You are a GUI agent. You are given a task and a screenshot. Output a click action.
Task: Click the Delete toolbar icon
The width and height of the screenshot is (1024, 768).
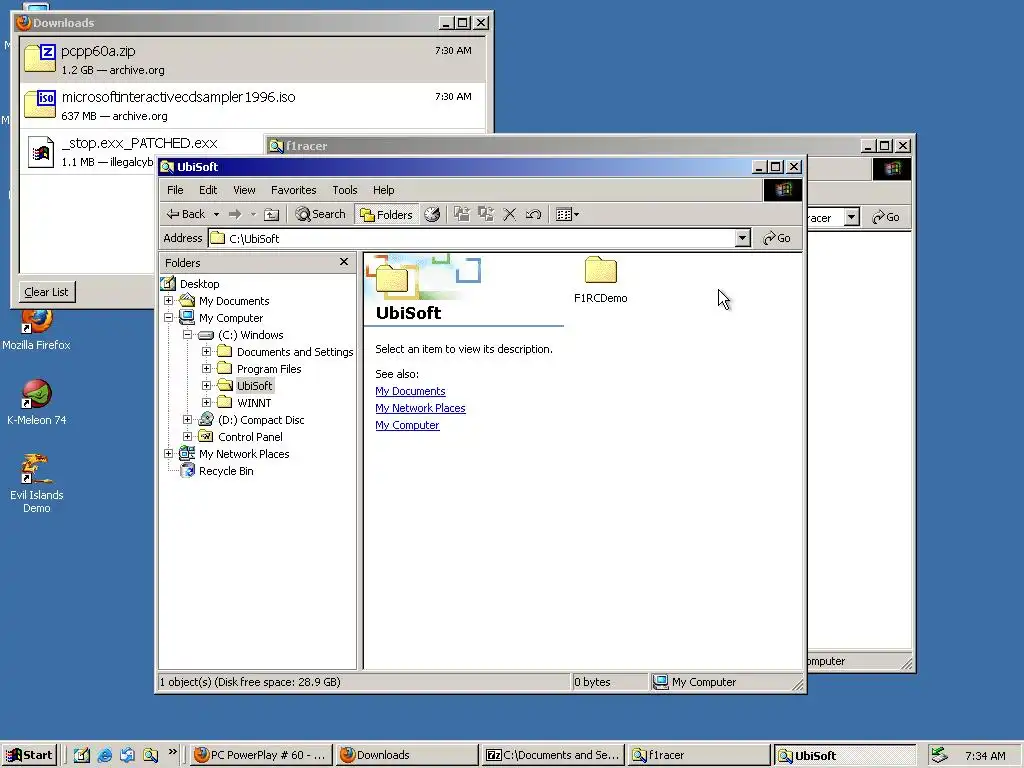(509, 214)
